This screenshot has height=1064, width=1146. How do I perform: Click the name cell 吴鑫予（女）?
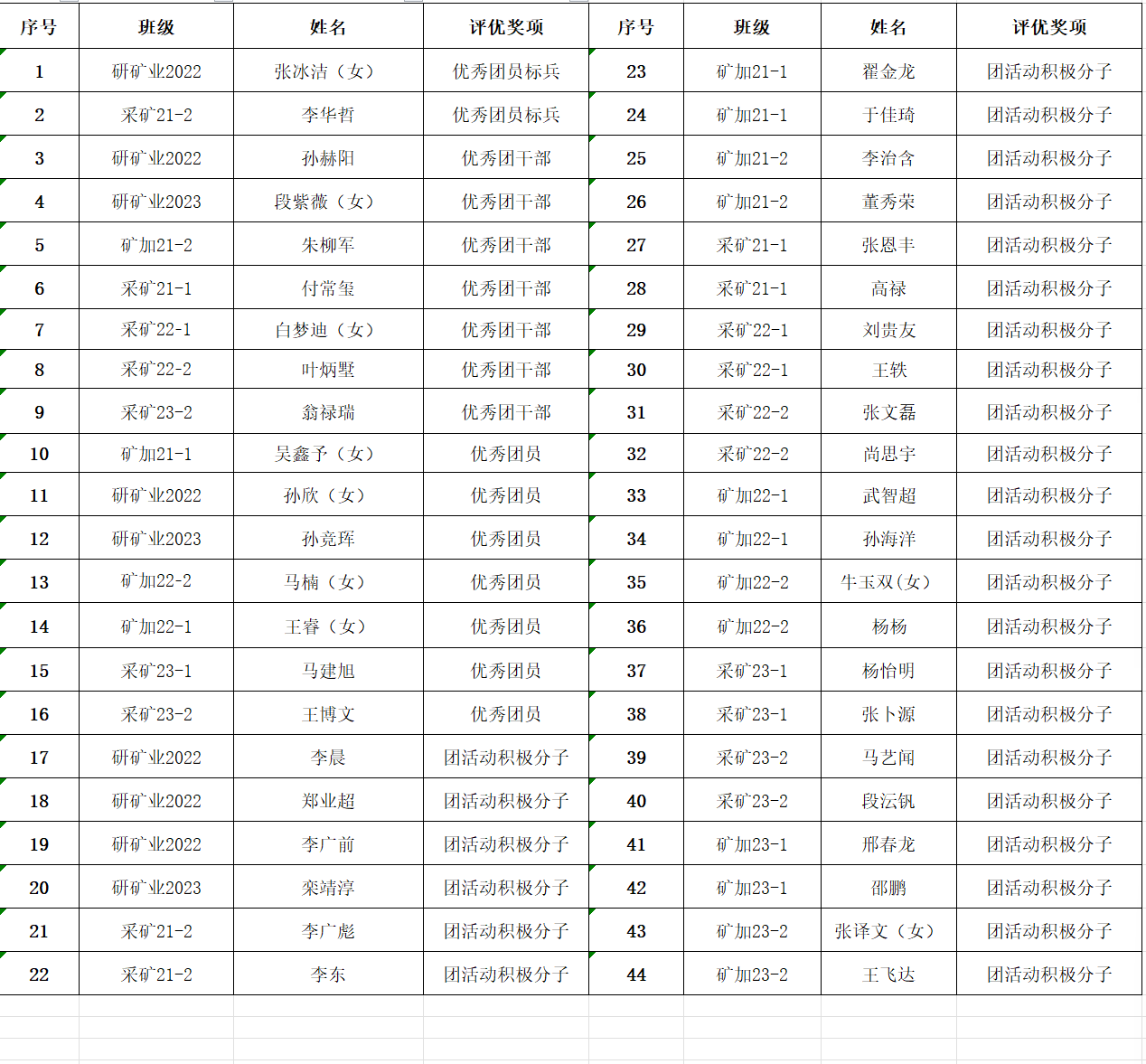[327, 454]
